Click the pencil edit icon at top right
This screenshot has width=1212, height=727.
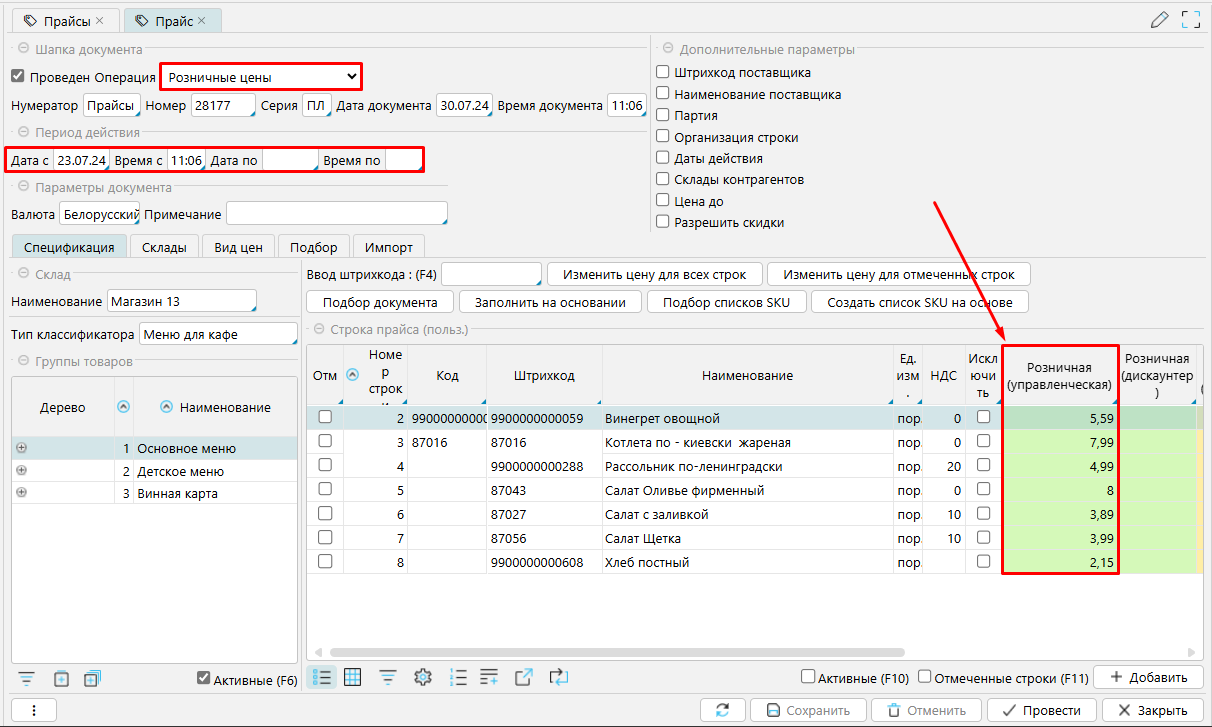[x=1160, y=19]
